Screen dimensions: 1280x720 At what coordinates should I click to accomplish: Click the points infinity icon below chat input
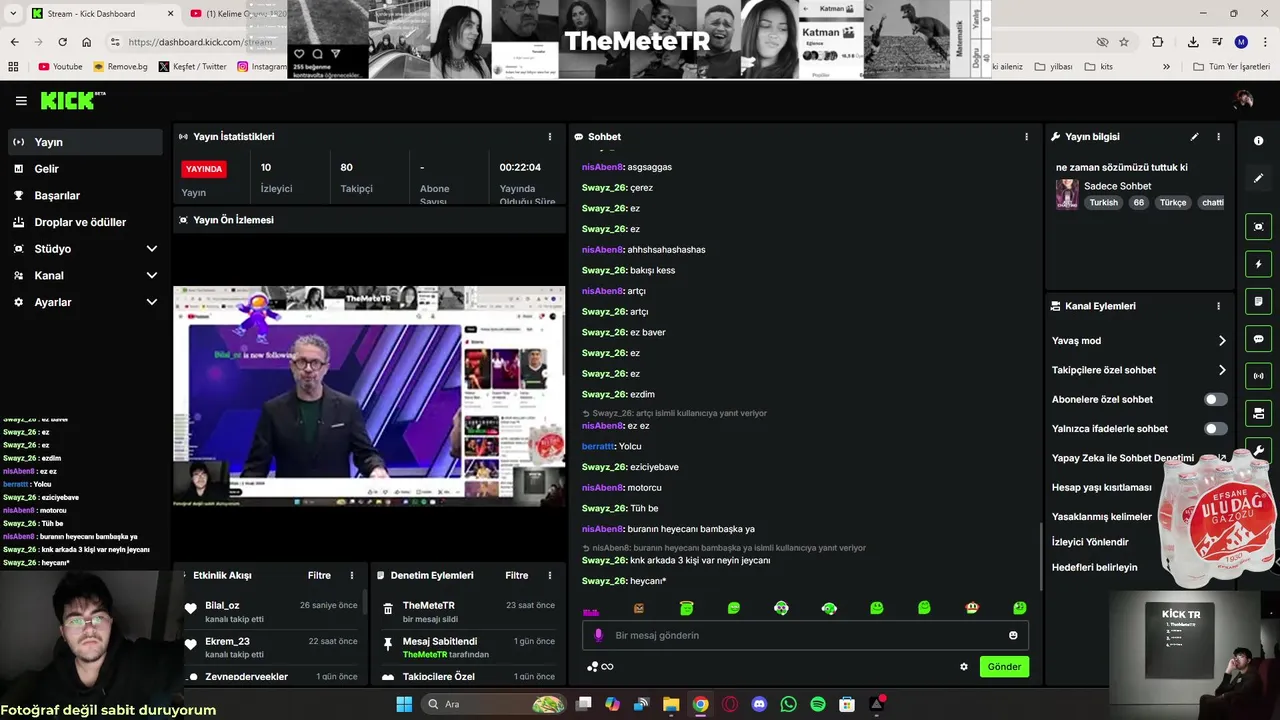(x=600, y=667)
